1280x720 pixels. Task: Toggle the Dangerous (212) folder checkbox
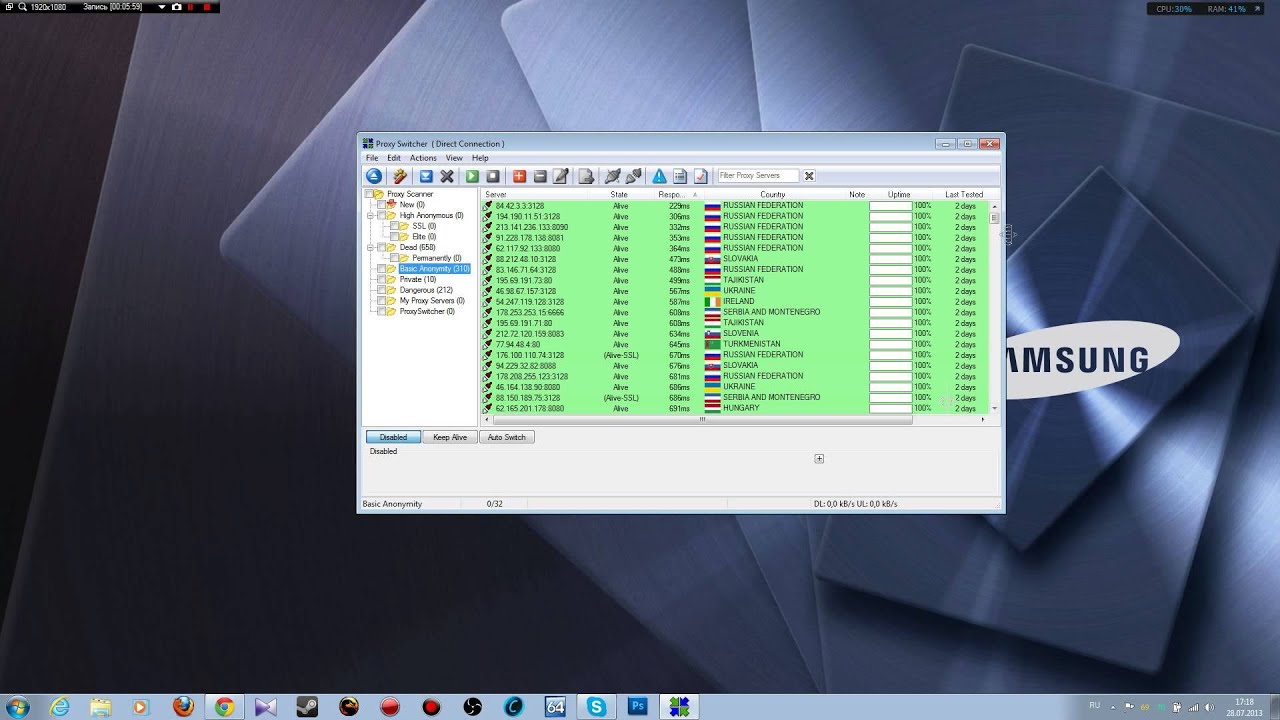tap(382, 290)
